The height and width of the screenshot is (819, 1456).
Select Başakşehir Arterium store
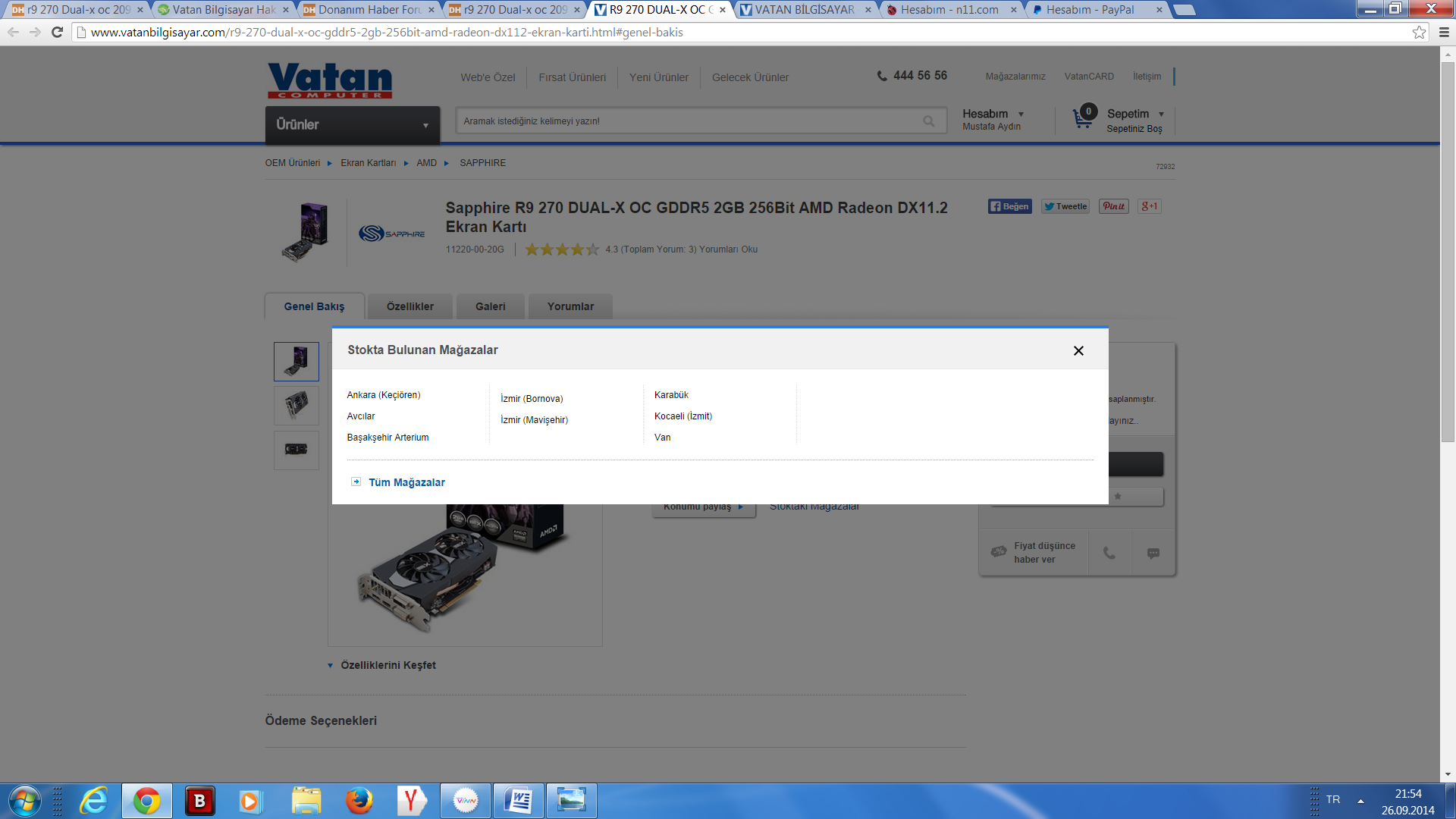(x=388, y=438)
